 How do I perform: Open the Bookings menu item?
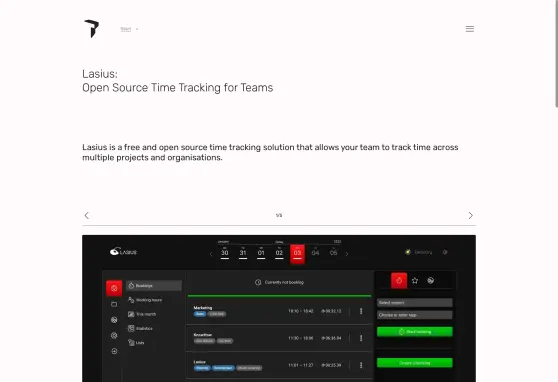tap(154, 286)
